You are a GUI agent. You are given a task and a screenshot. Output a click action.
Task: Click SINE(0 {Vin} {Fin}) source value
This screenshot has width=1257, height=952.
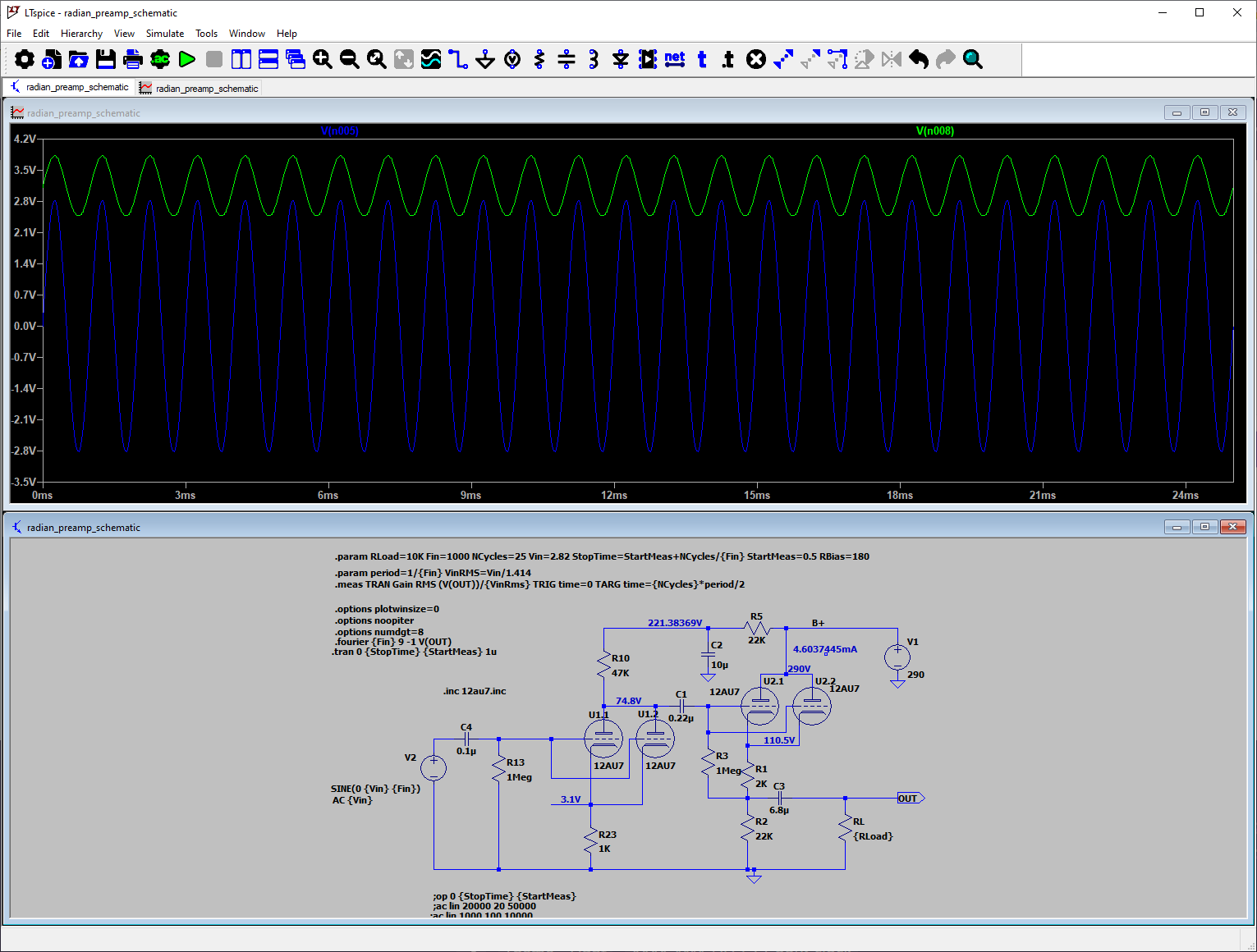point(376,789)
